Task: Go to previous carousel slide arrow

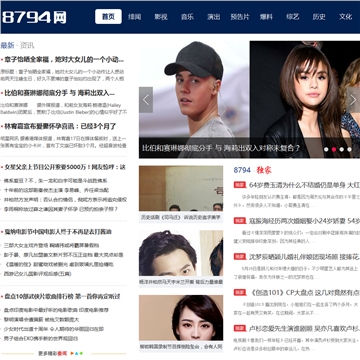Action: pyautogui.click(x=146, y=100)
